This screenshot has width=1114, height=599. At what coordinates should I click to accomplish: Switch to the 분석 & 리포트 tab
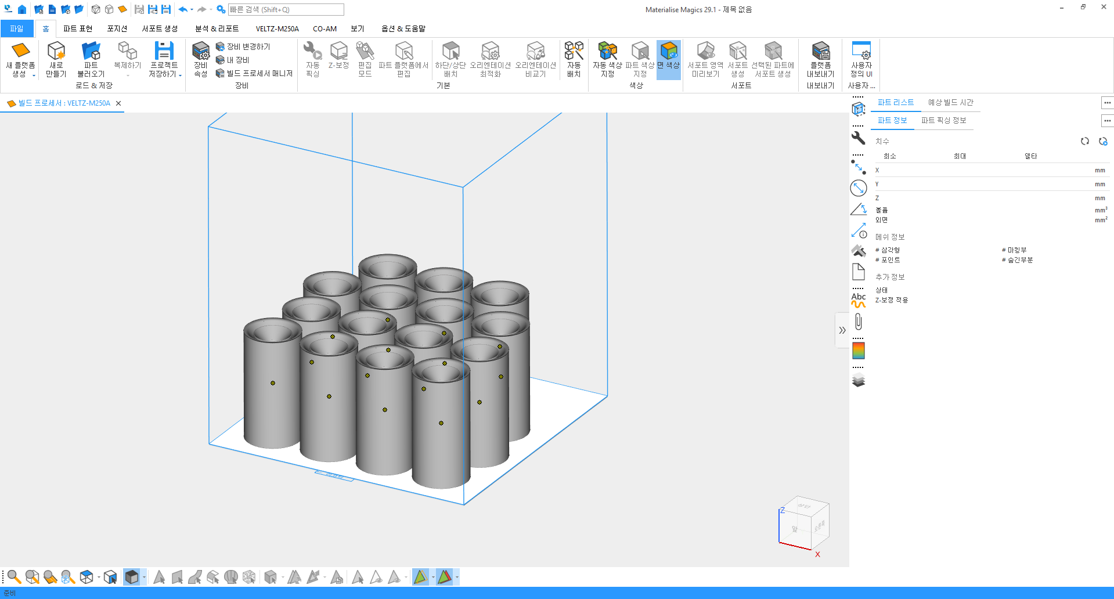[217, 29]
